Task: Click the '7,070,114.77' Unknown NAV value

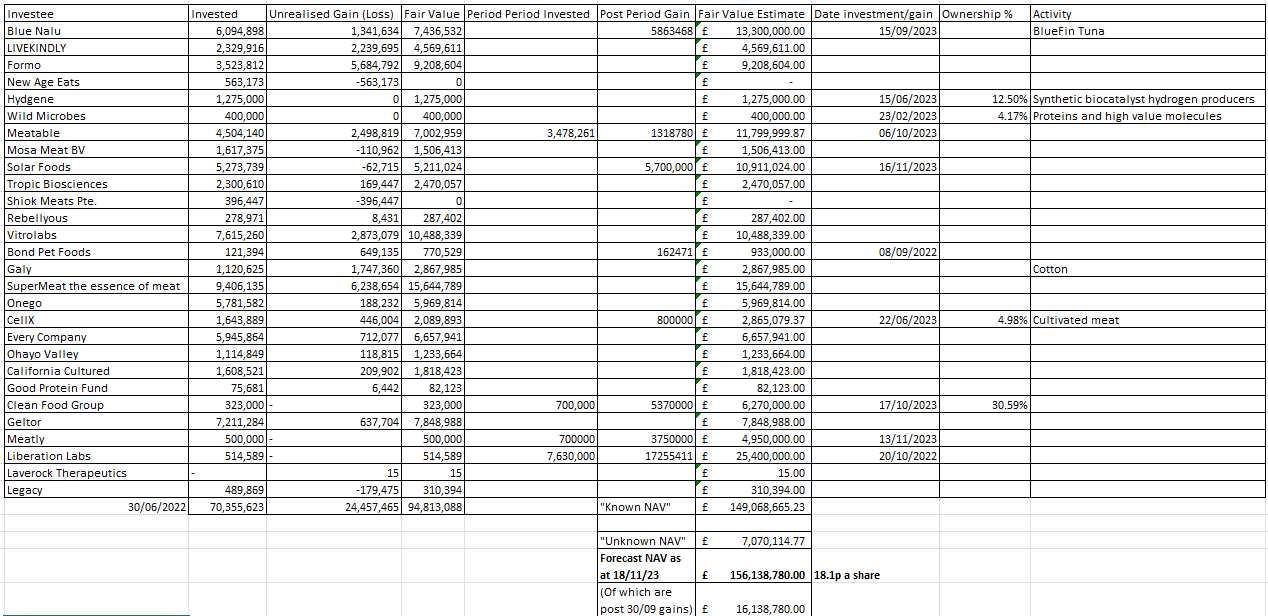Action: (x=753, y=541)
